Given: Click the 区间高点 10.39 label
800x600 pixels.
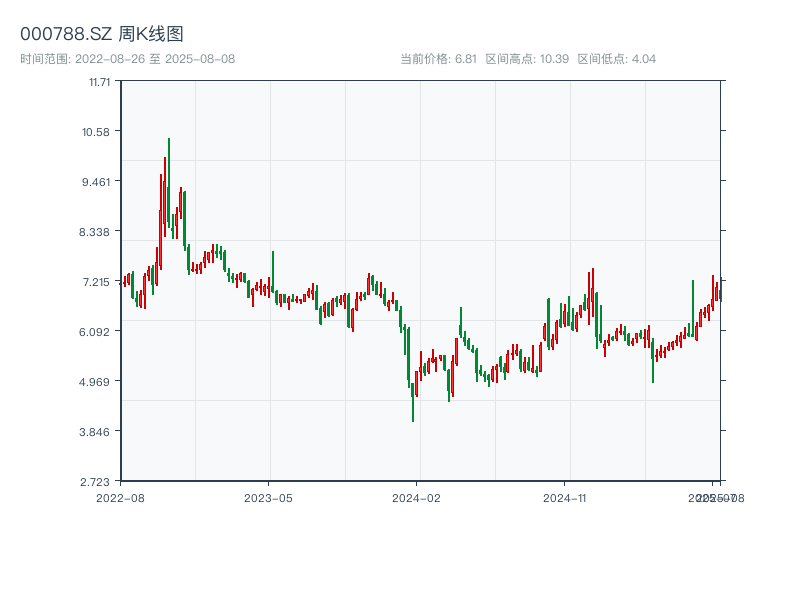Looking at the screenshot, I should 527,59.
